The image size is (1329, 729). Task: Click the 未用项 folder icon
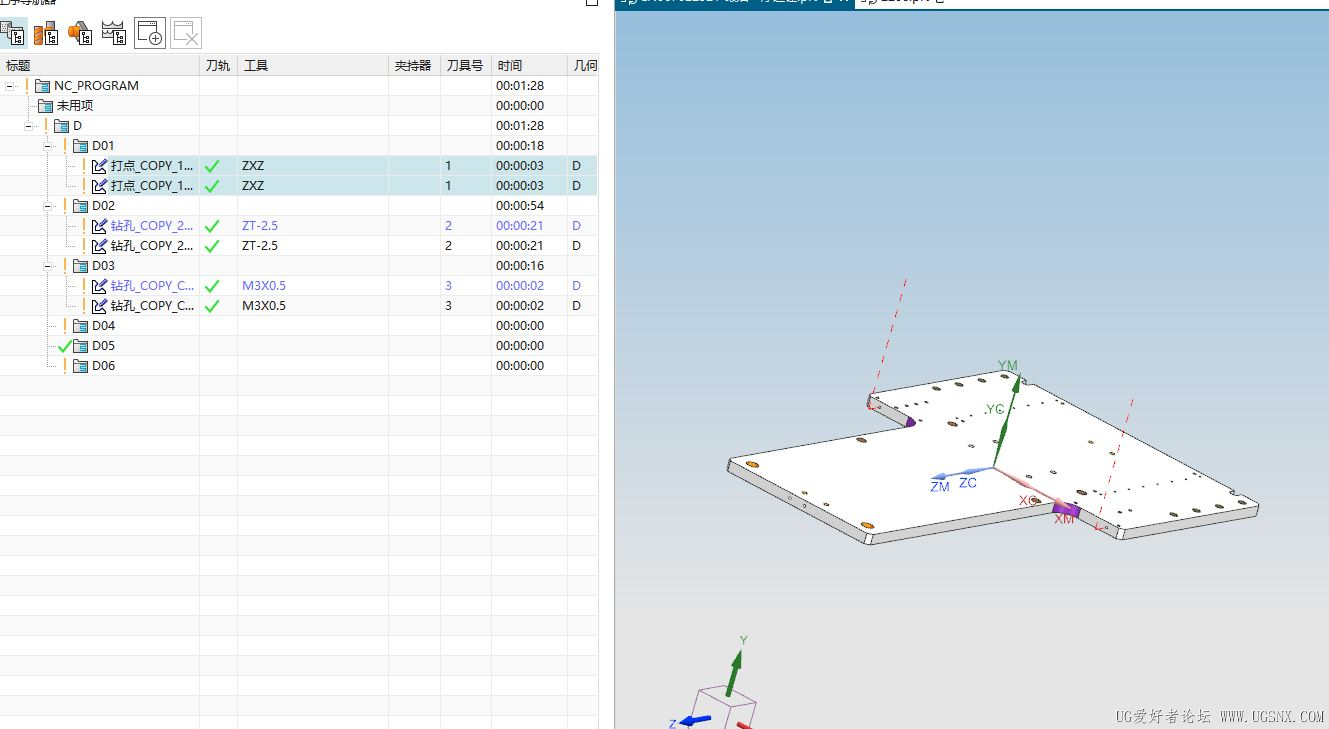tap(45, 106)
